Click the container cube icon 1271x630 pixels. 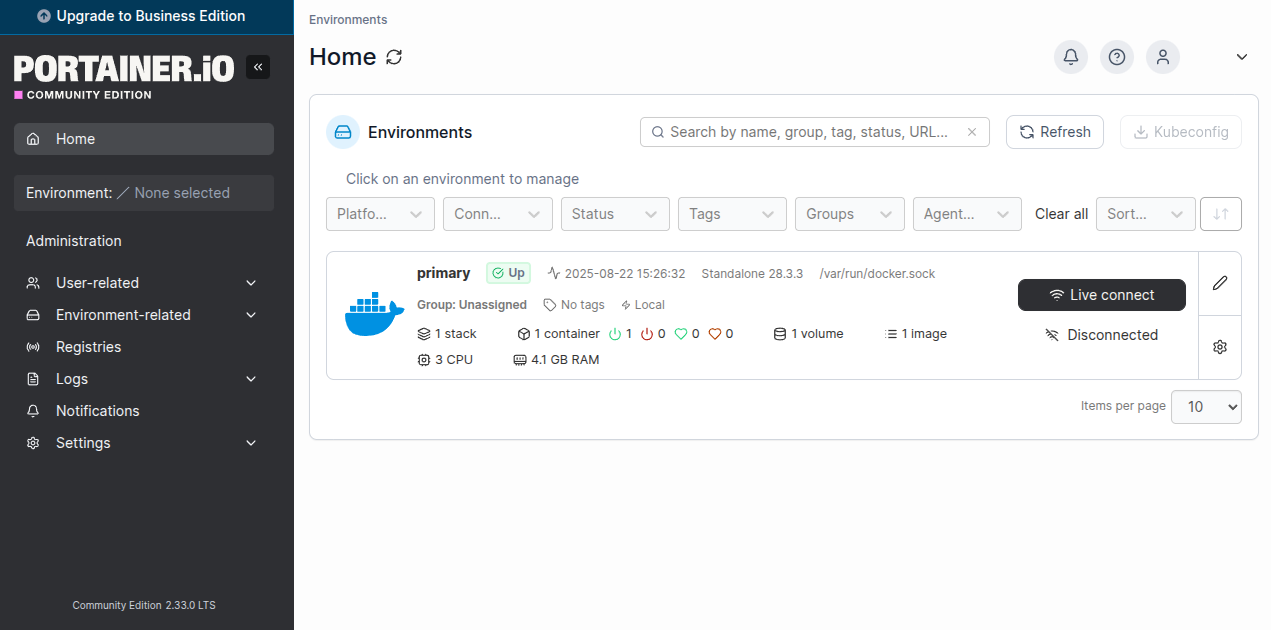click(x=523, y=334)
